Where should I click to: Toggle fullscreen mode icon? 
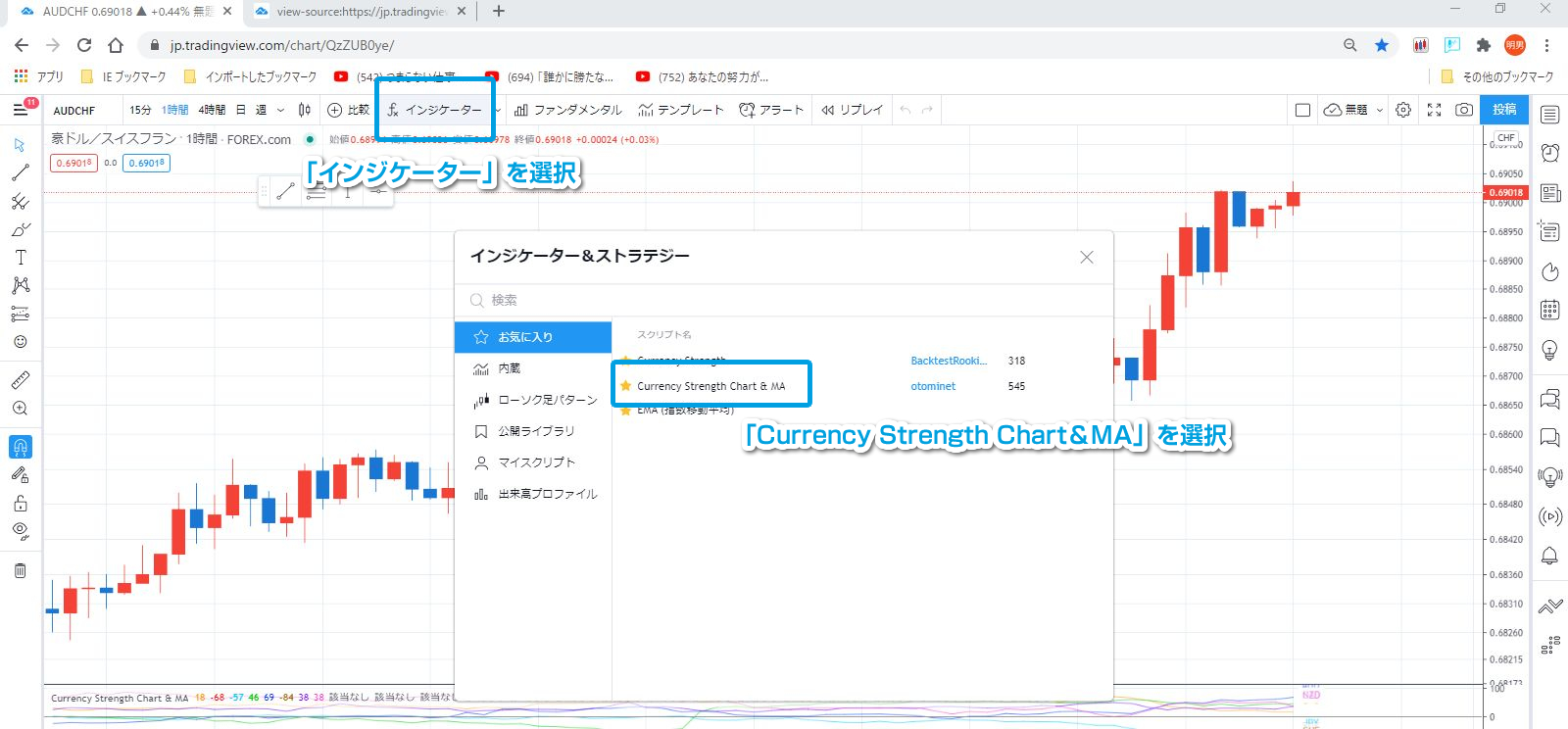(1434, 110)
